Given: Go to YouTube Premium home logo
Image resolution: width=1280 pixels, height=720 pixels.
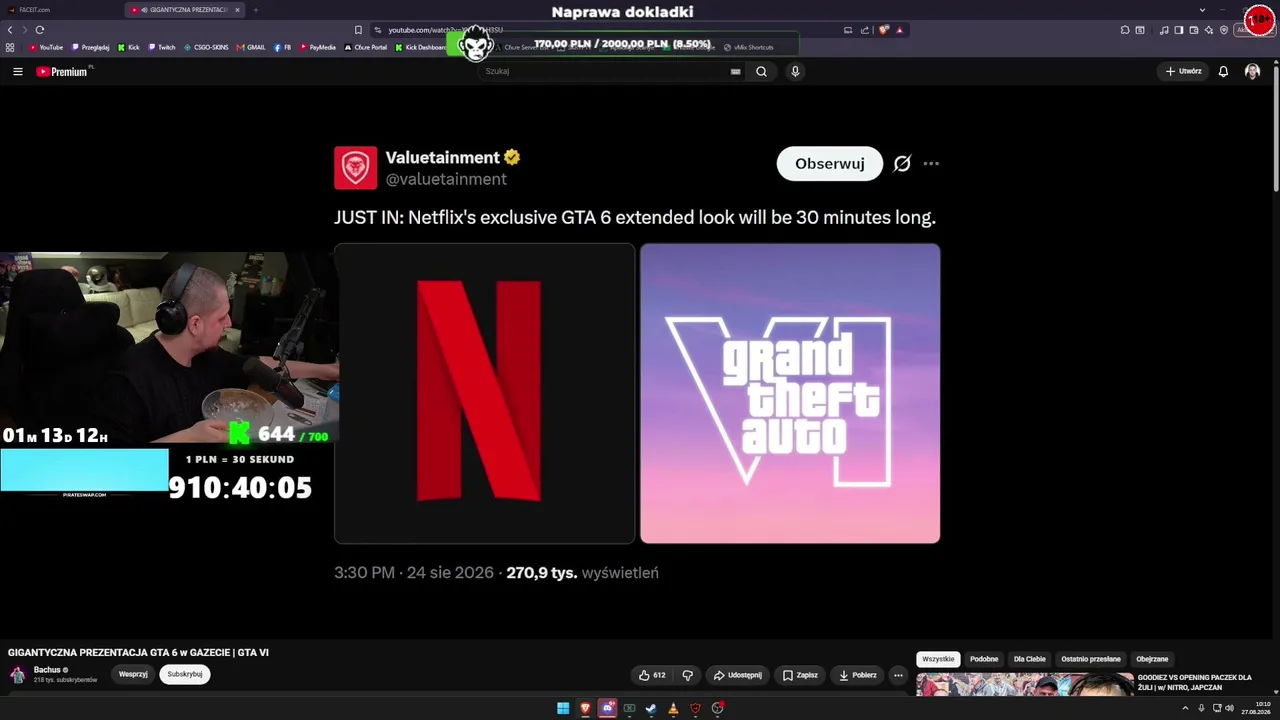Looking at the screenshot, I should 62,71.
